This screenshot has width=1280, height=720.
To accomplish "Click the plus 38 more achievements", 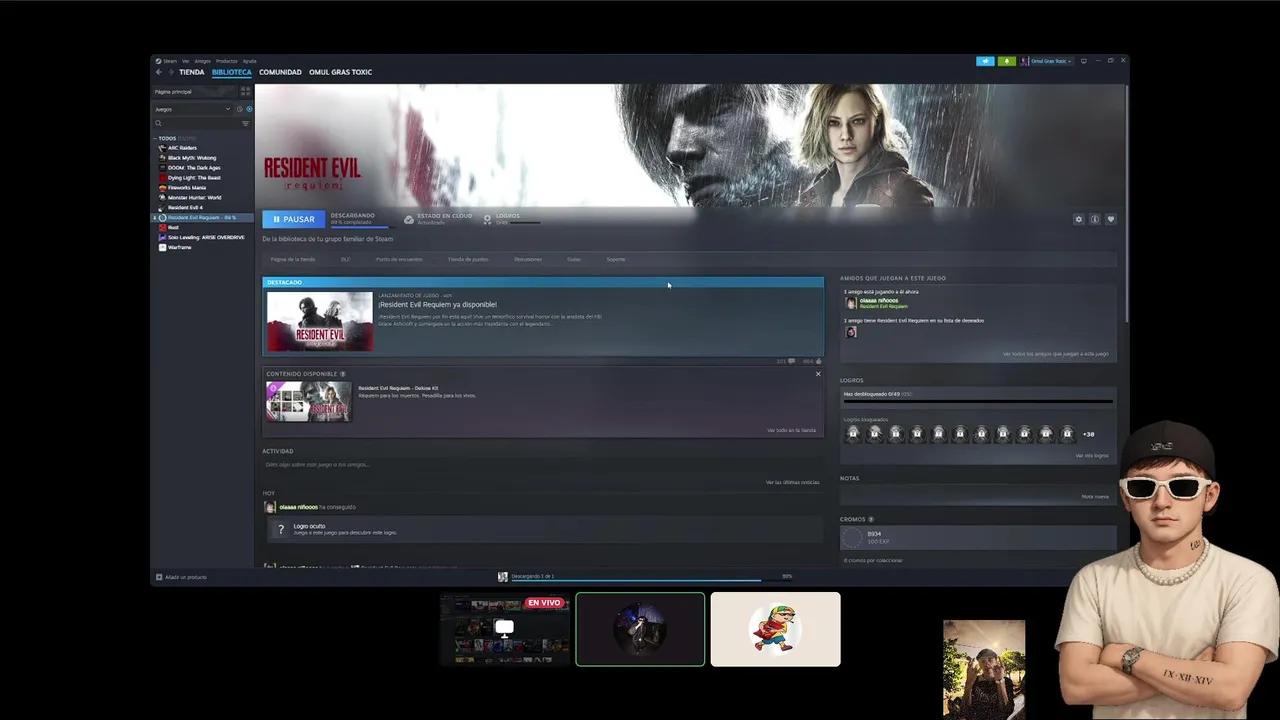I will point(1088,434).
